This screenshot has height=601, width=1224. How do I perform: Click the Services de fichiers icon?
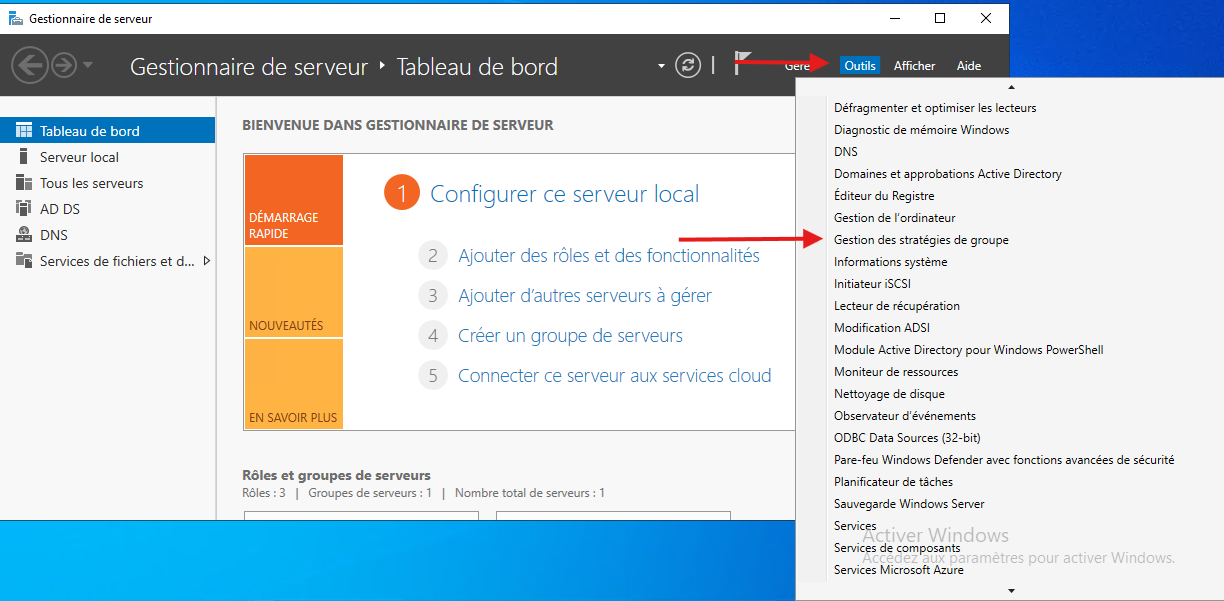click(23, 261)
